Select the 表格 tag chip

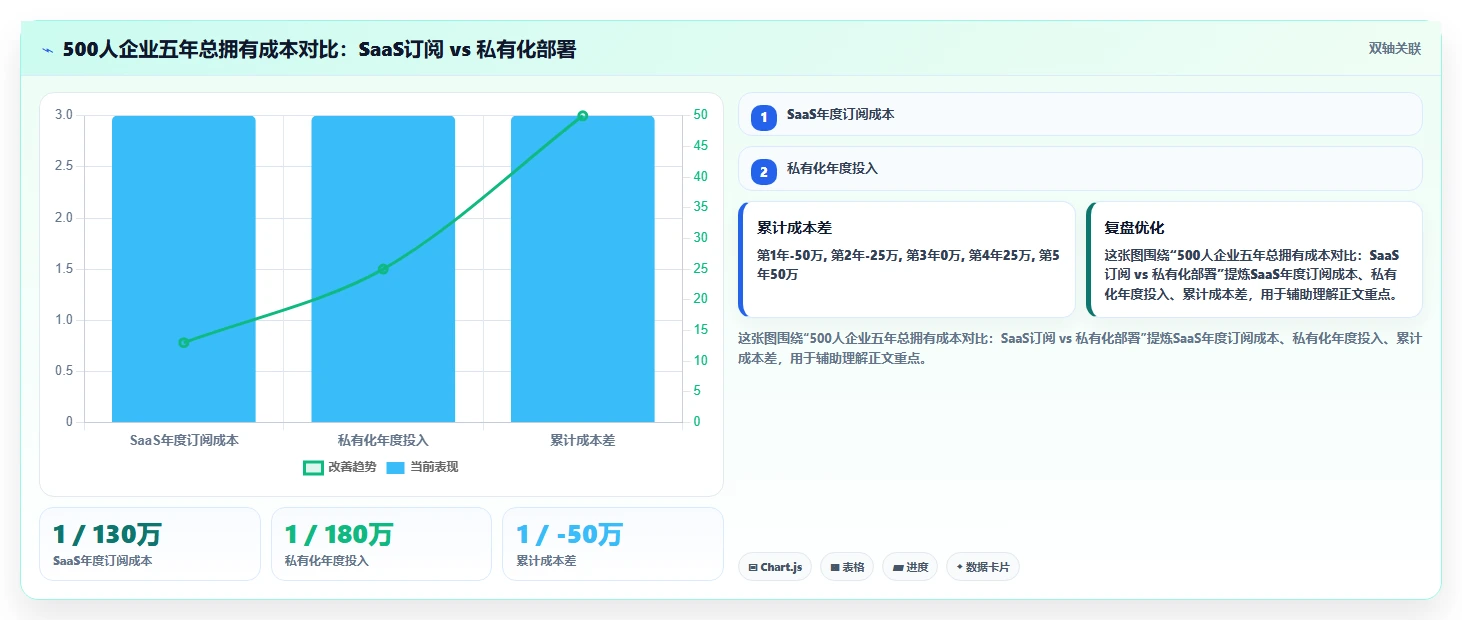click(x=847, y=567)
